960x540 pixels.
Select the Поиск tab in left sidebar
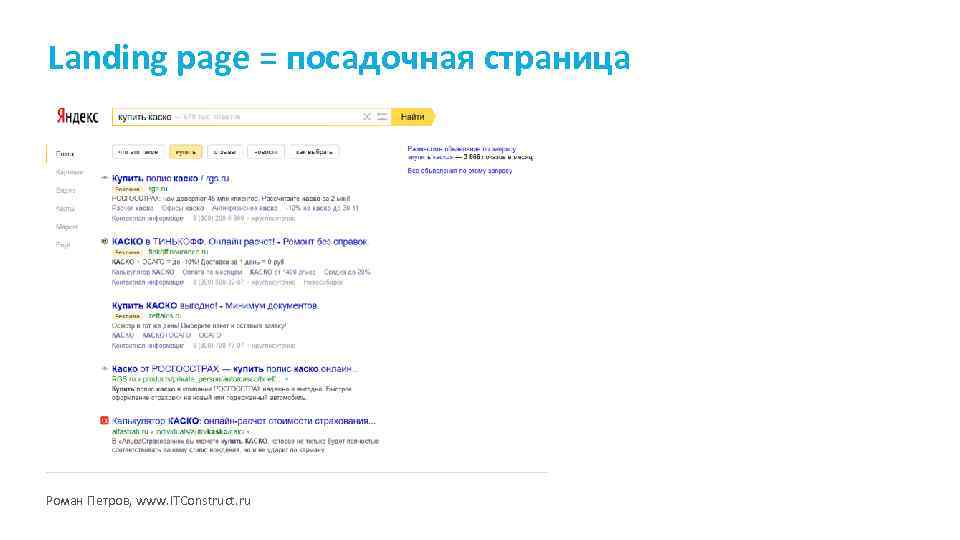point(65,154)
